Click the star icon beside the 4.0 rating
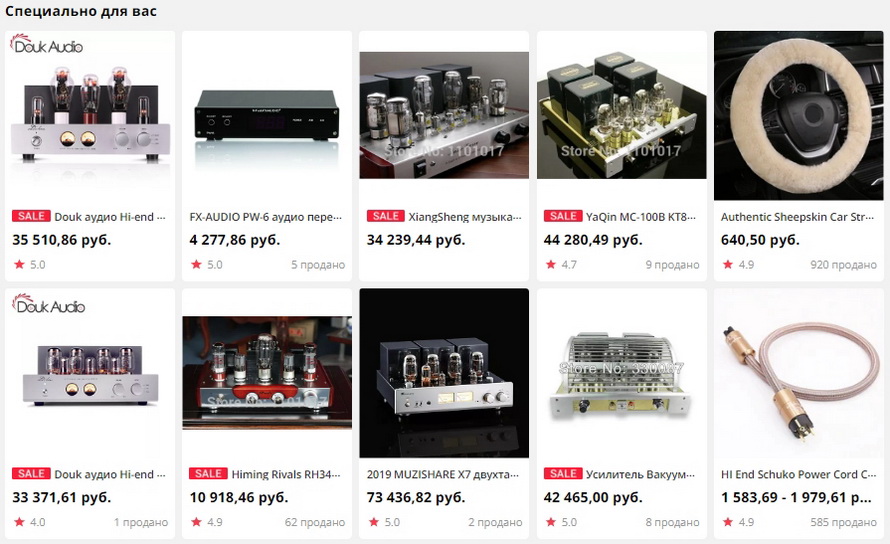This screenshot has width=890, height=544. [19, 522]
